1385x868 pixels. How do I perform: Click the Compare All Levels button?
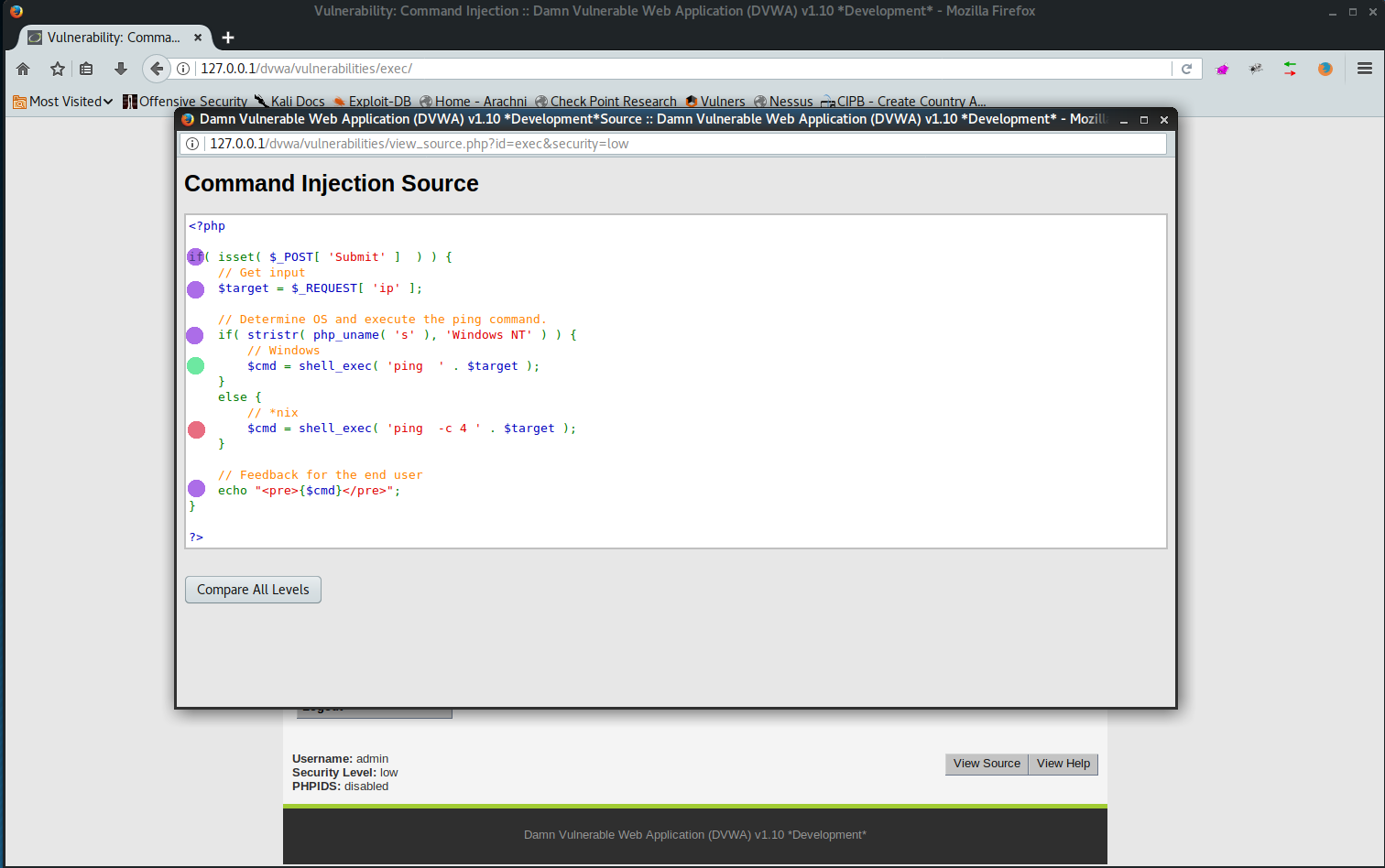click(253, 590)
